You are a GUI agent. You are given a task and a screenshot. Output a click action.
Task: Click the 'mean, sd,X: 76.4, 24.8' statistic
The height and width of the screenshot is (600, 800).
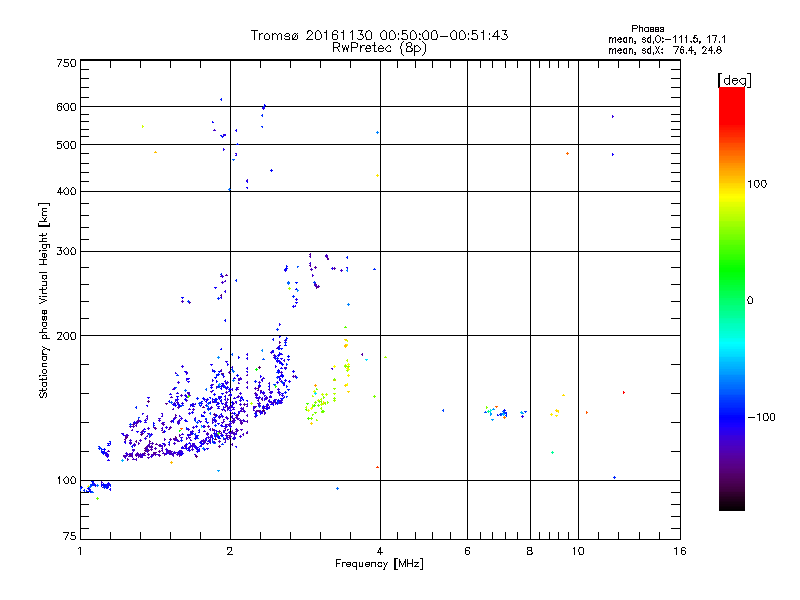point(664,51)
